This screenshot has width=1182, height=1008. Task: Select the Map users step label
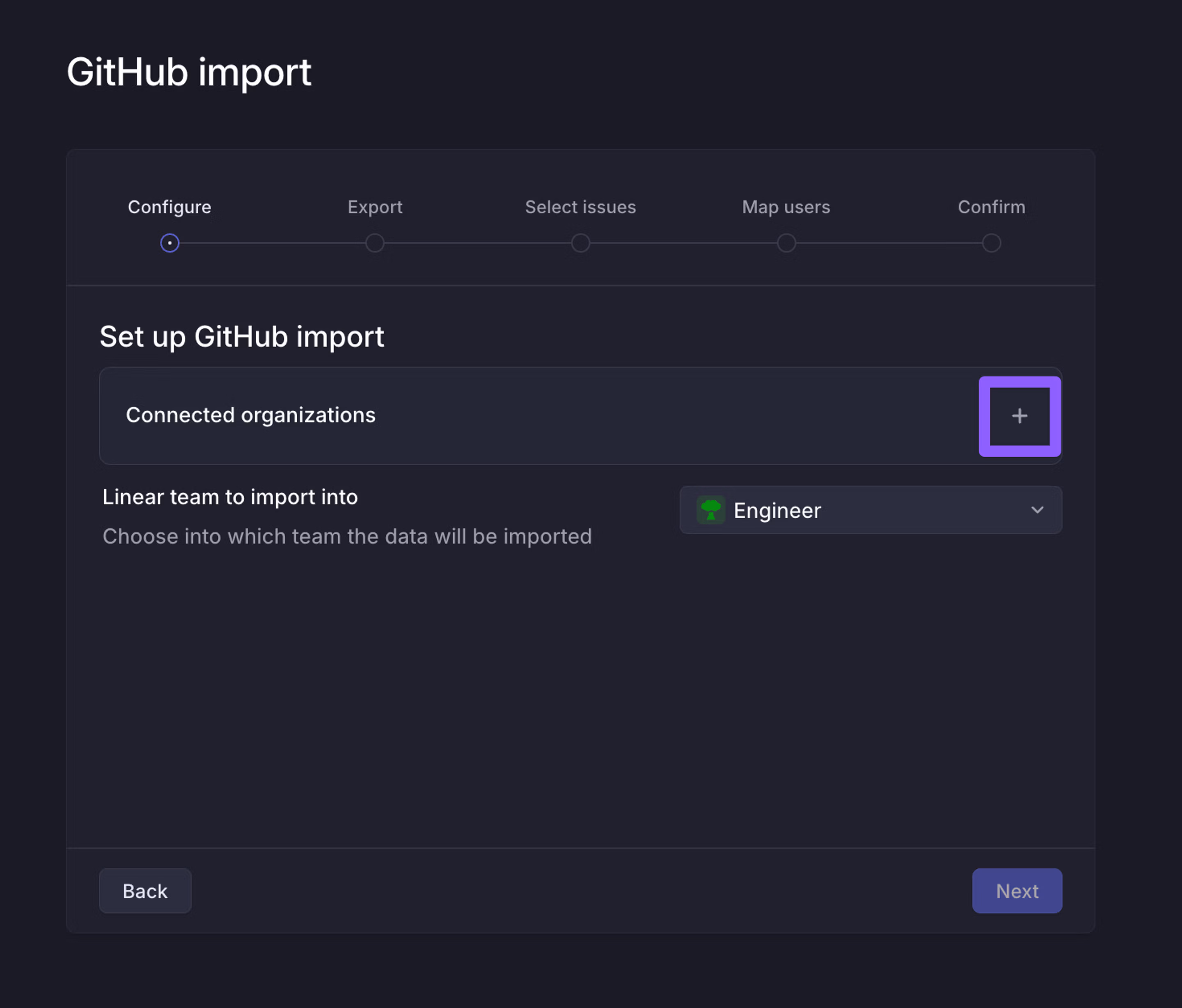[x=786, y=207]
